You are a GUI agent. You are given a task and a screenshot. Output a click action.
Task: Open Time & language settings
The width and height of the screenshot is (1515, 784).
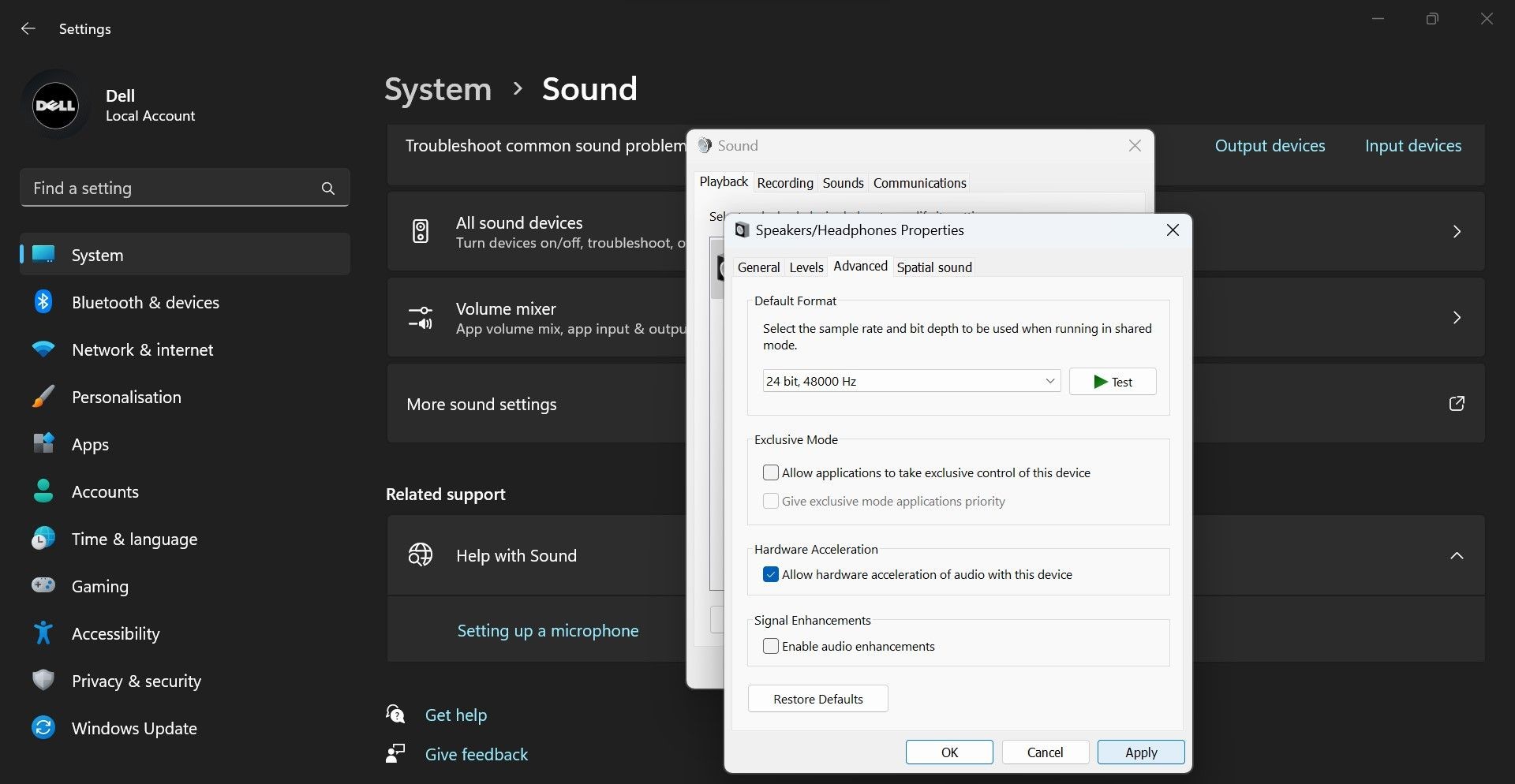(185, 539)
